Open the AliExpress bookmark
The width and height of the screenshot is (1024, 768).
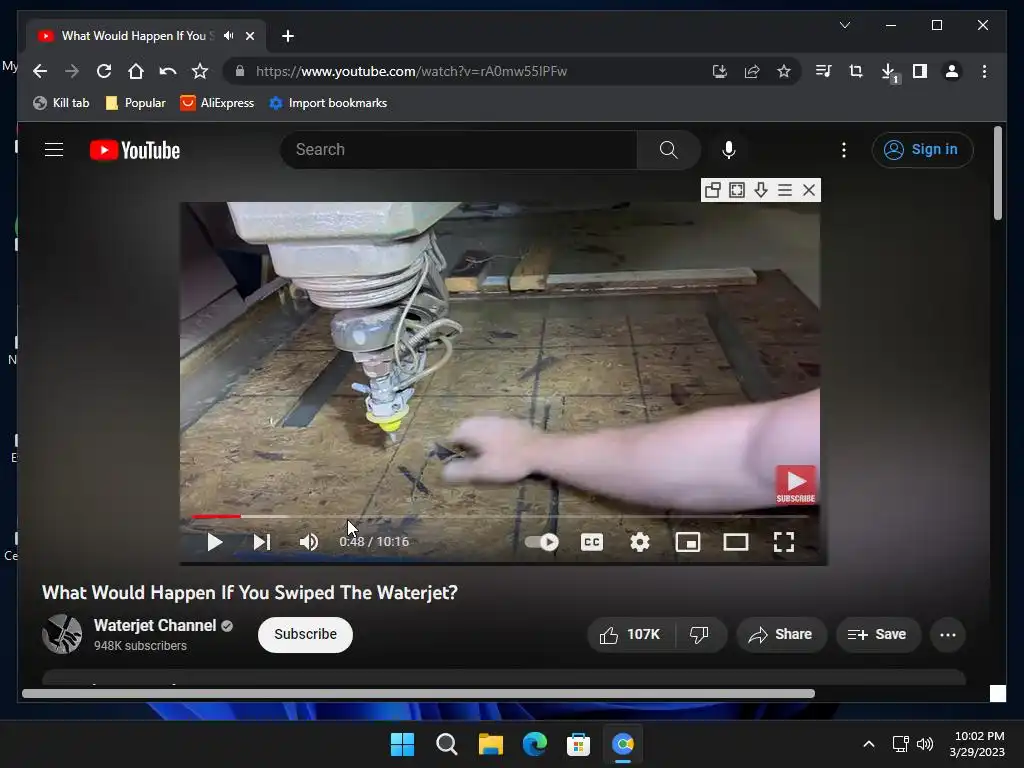coord(217,103)
